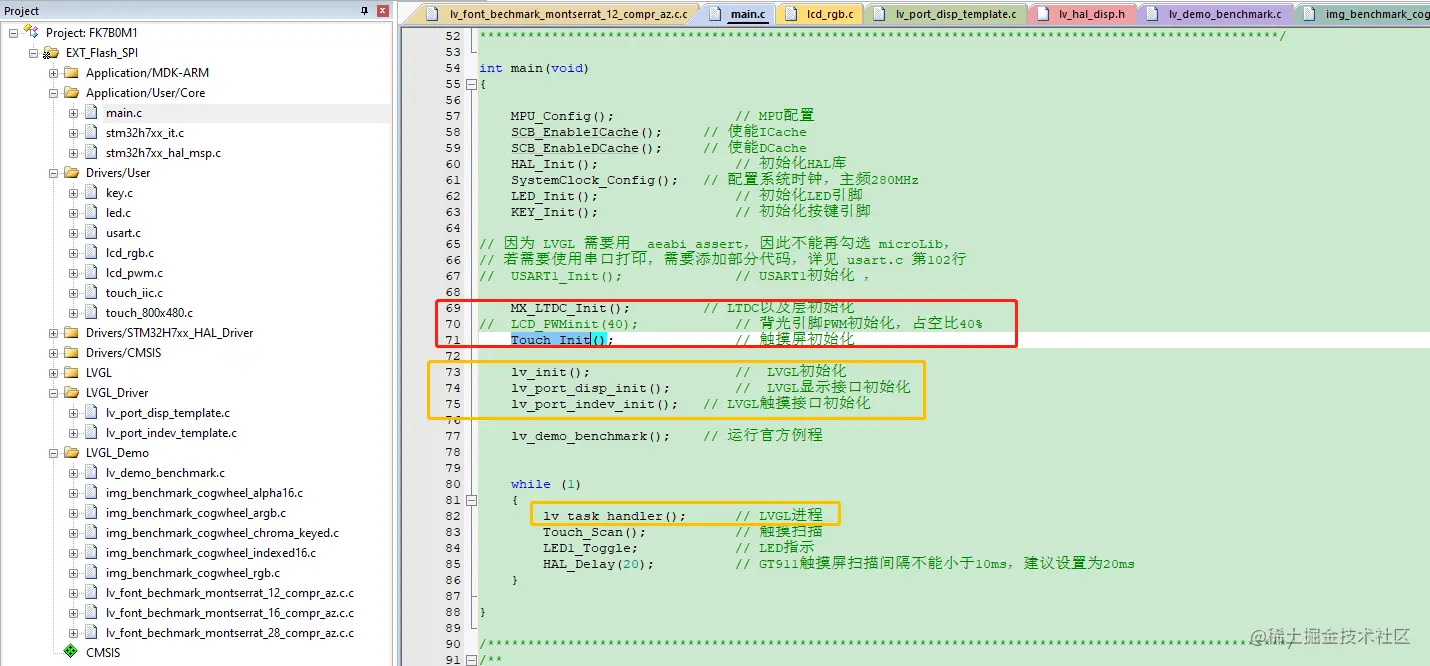Select main.c in the project tree
The image size is (1430, 666).
124,112
